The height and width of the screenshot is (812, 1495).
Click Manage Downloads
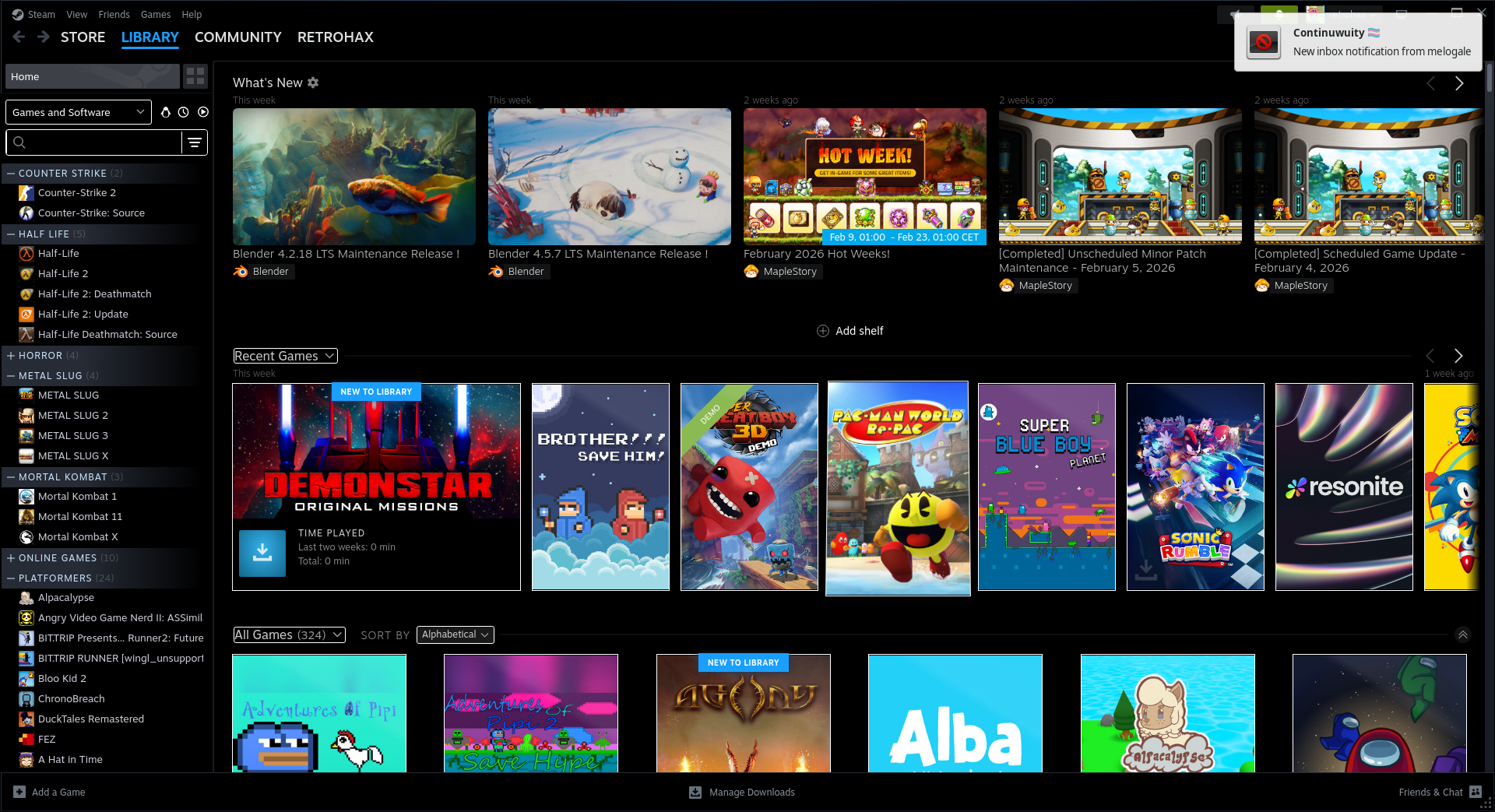pyautogui.click(x=742, y=792)
